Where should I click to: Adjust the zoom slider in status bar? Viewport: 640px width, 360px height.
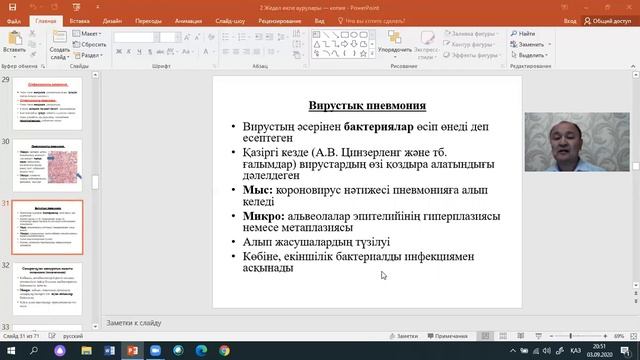(x=571, y=336)
